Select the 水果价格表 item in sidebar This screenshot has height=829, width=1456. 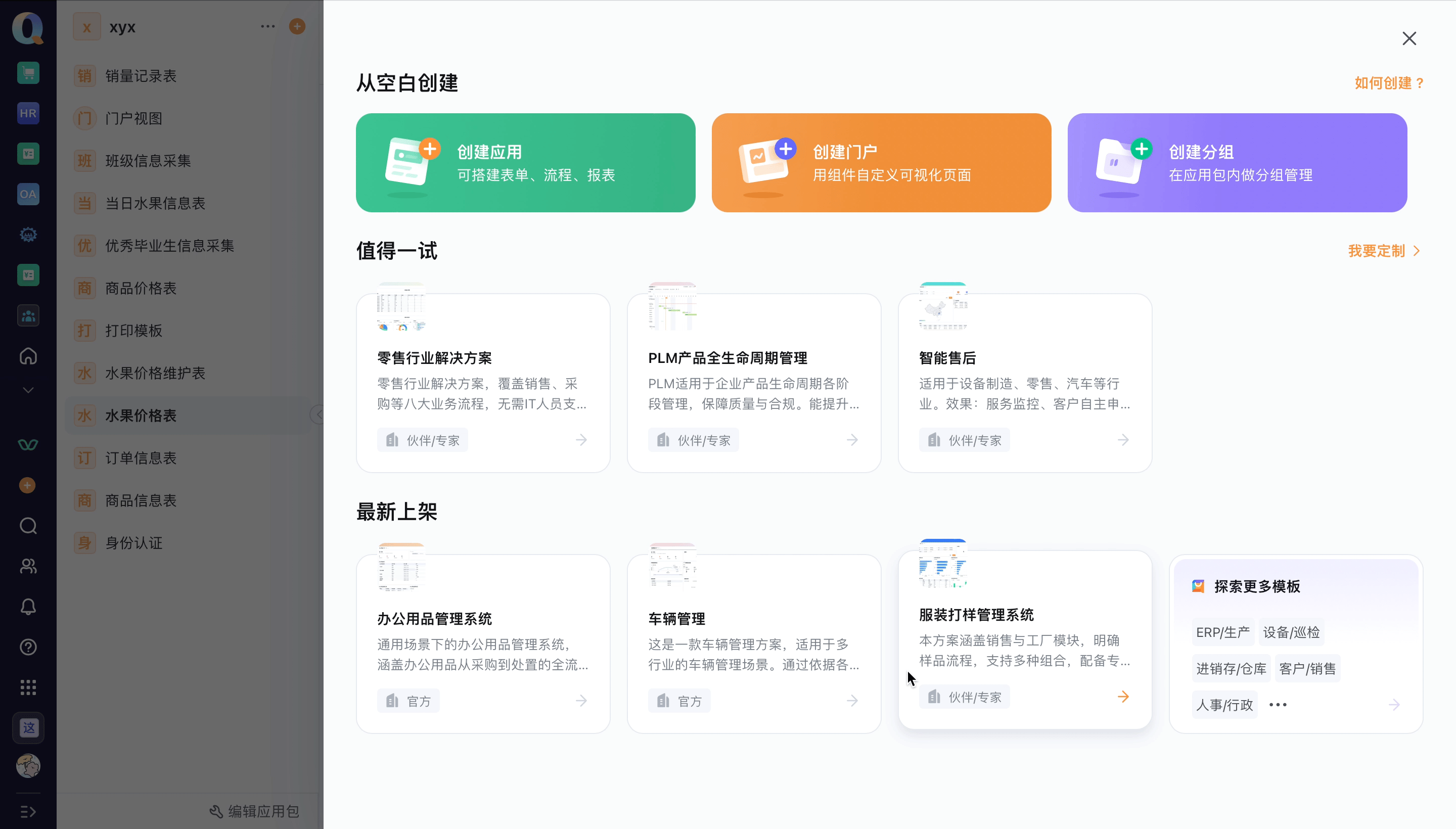pyautogui.click(x=188, y=416)
